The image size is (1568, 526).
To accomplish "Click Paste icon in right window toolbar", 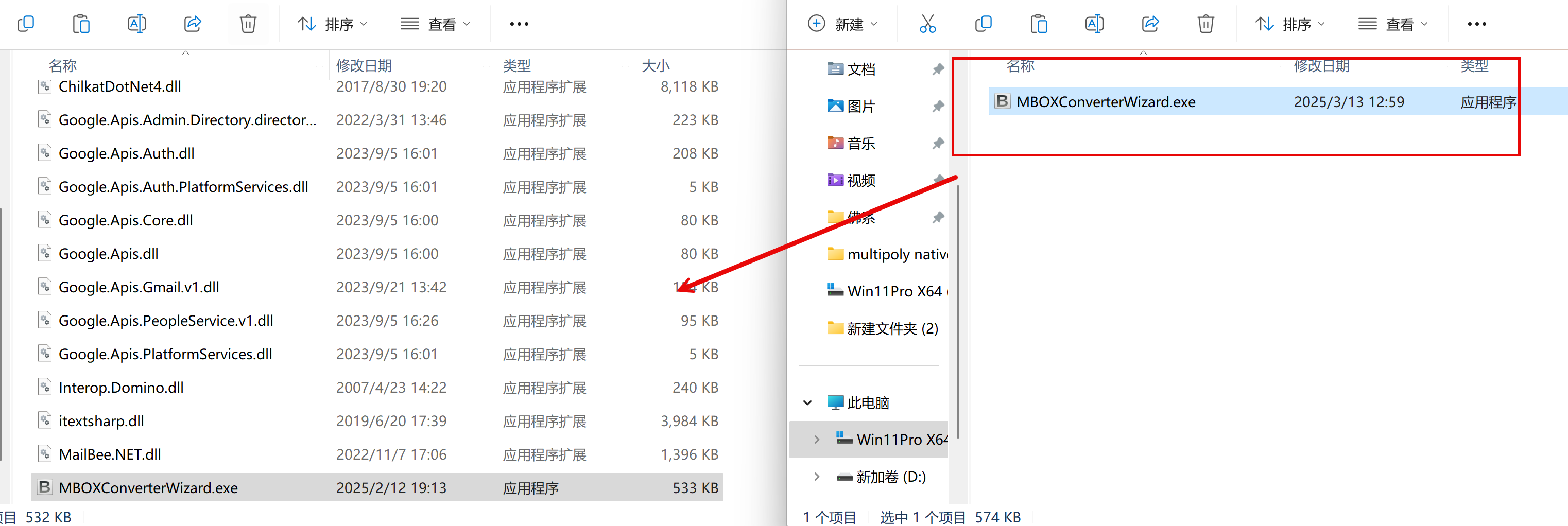I will point(1039,24).
